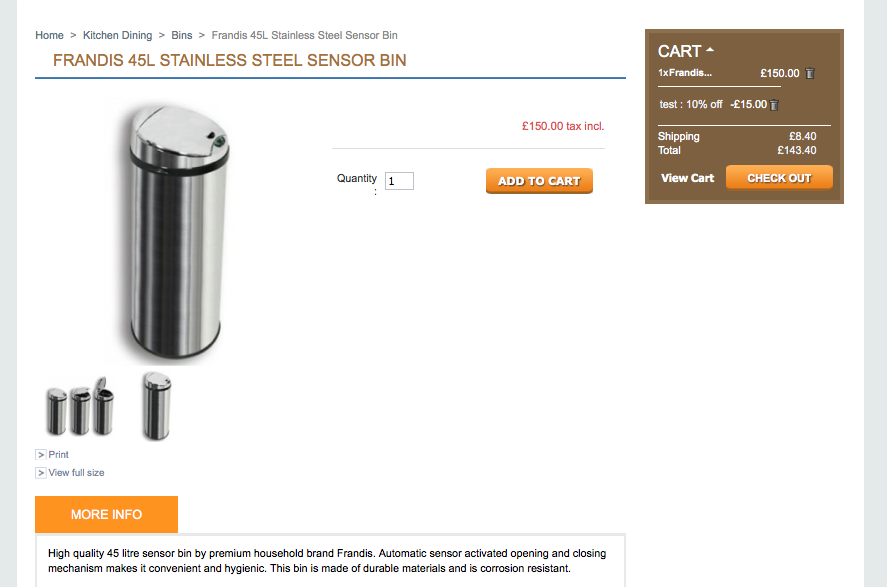Delete the Frandis item from cart
887x587 pixels.
[810, 74]
